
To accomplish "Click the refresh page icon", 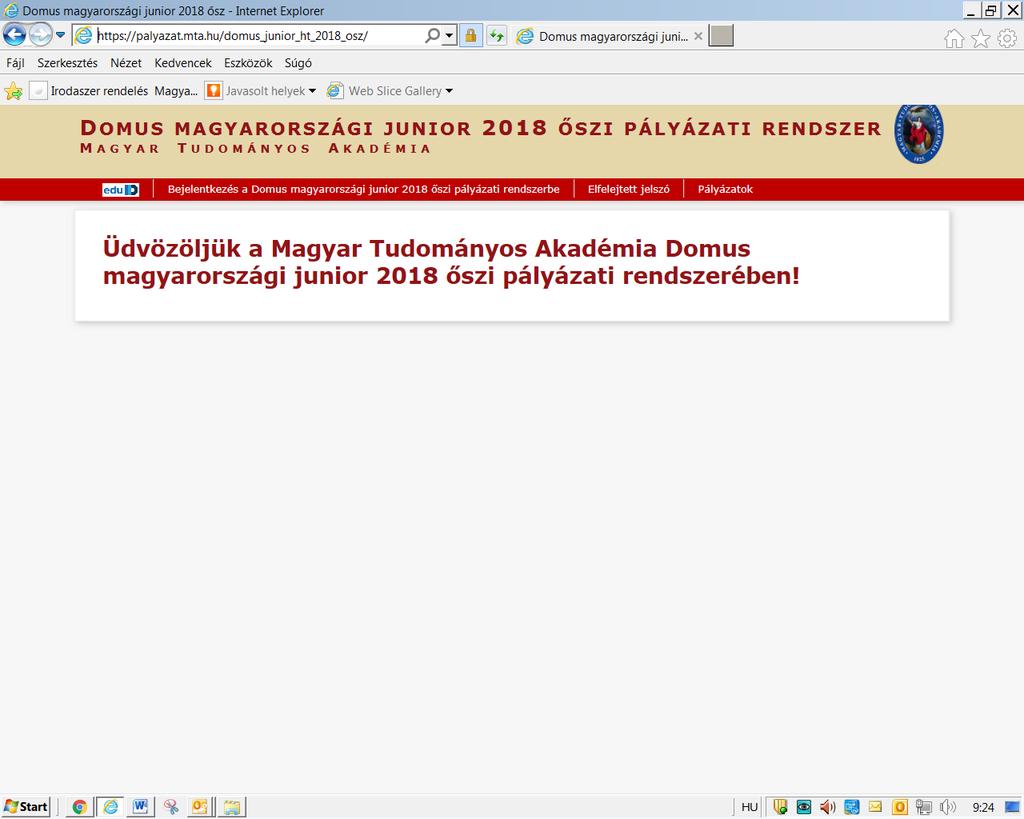I will 497,36.
